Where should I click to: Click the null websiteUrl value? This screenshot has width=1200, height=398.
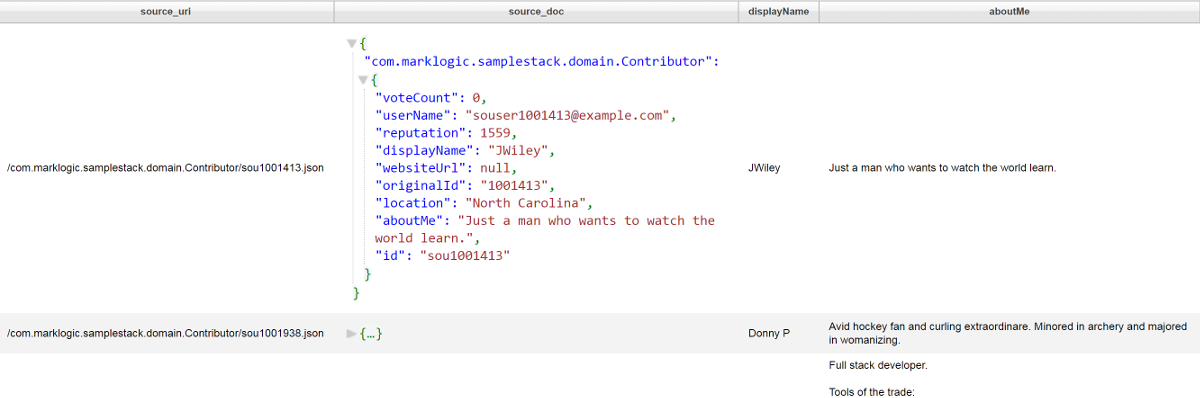[496, 168]
